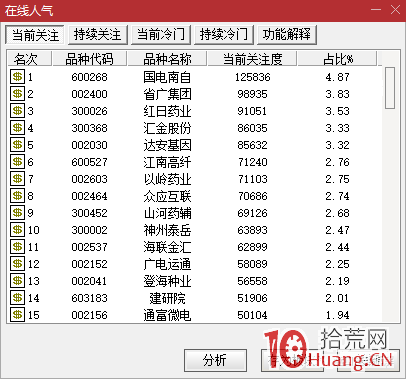This screenshot has height=379, width=406.
Task: Click the stock name 达安基因
Action: click(x=167, y=145)
